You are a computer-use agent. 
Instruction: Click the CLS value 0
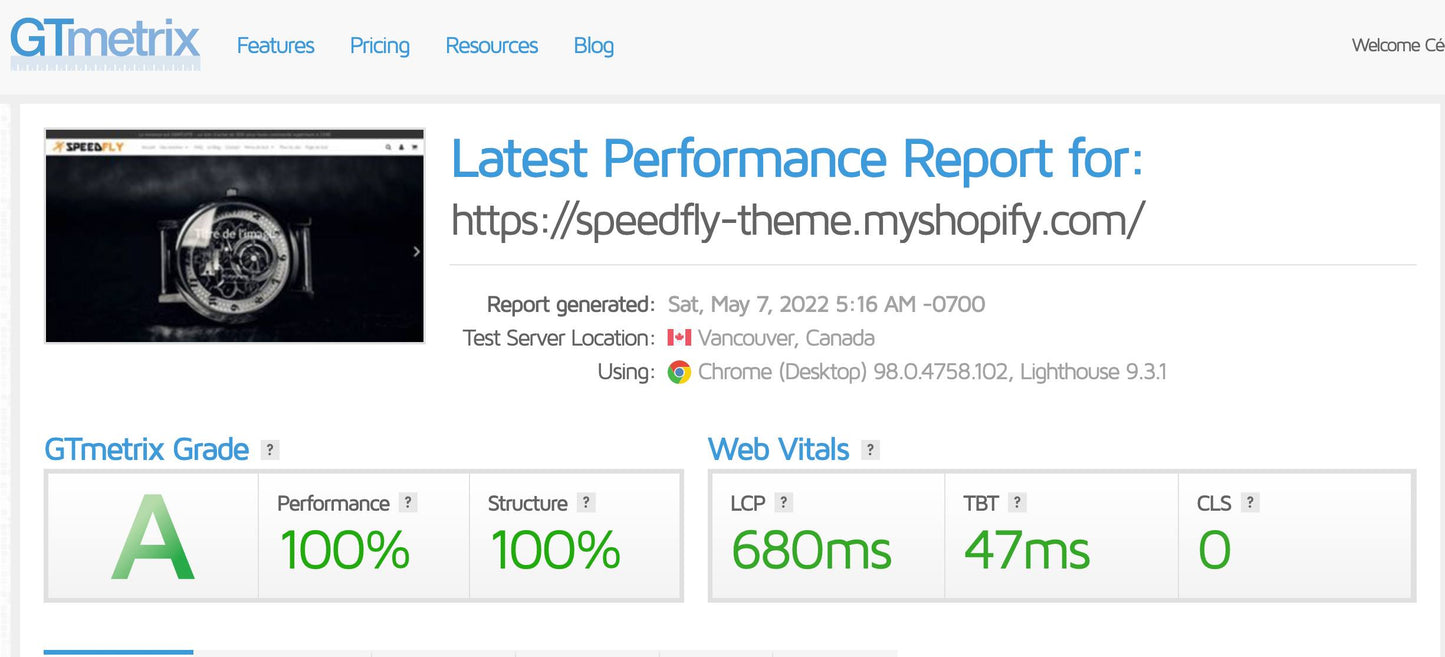pos(1214,550)
